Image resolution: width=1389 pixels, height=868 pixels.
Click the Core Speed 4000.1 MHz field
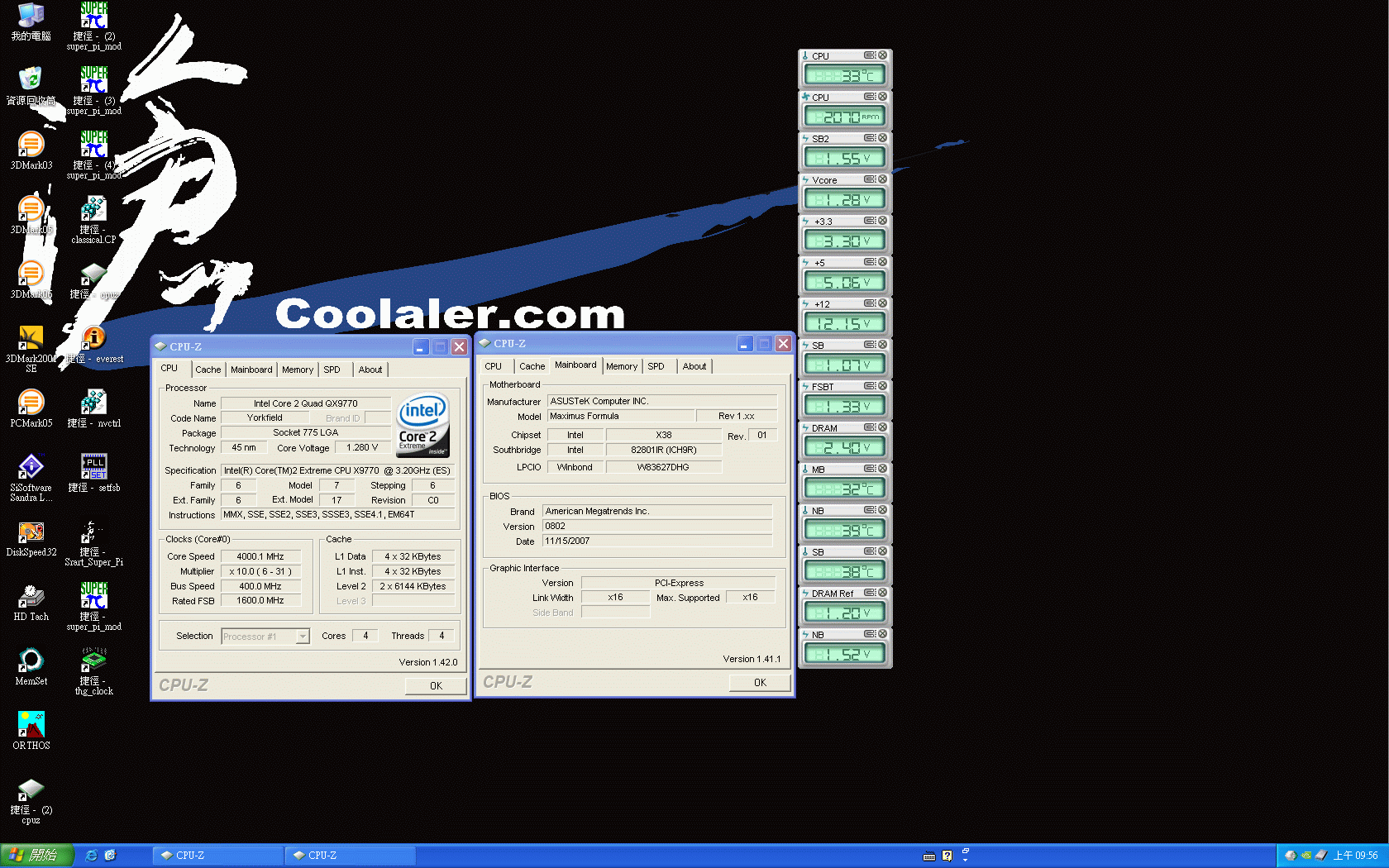pyautogui.click(x=260, y=556)
